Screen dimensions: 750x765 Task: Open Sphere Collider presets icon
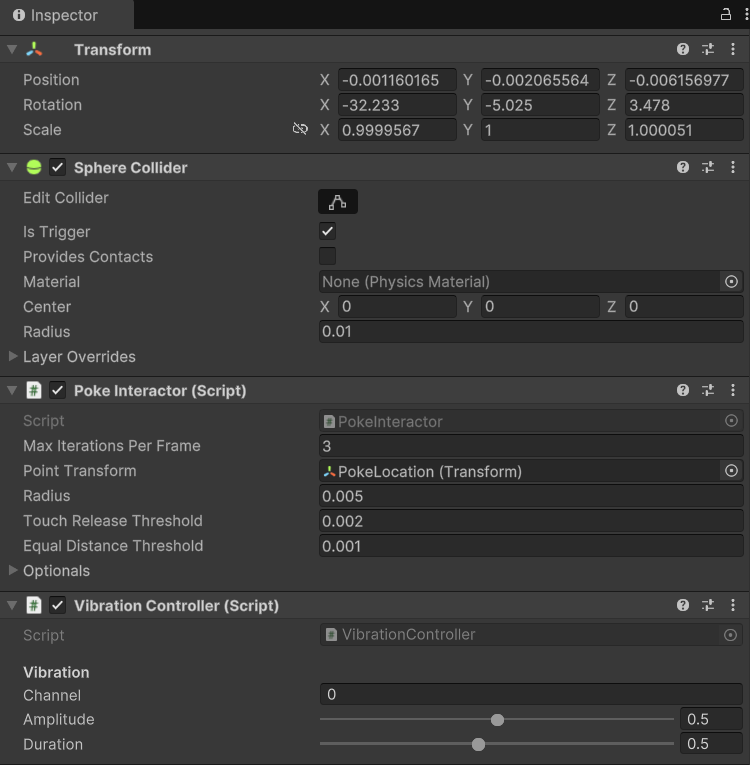pos(708,167)
